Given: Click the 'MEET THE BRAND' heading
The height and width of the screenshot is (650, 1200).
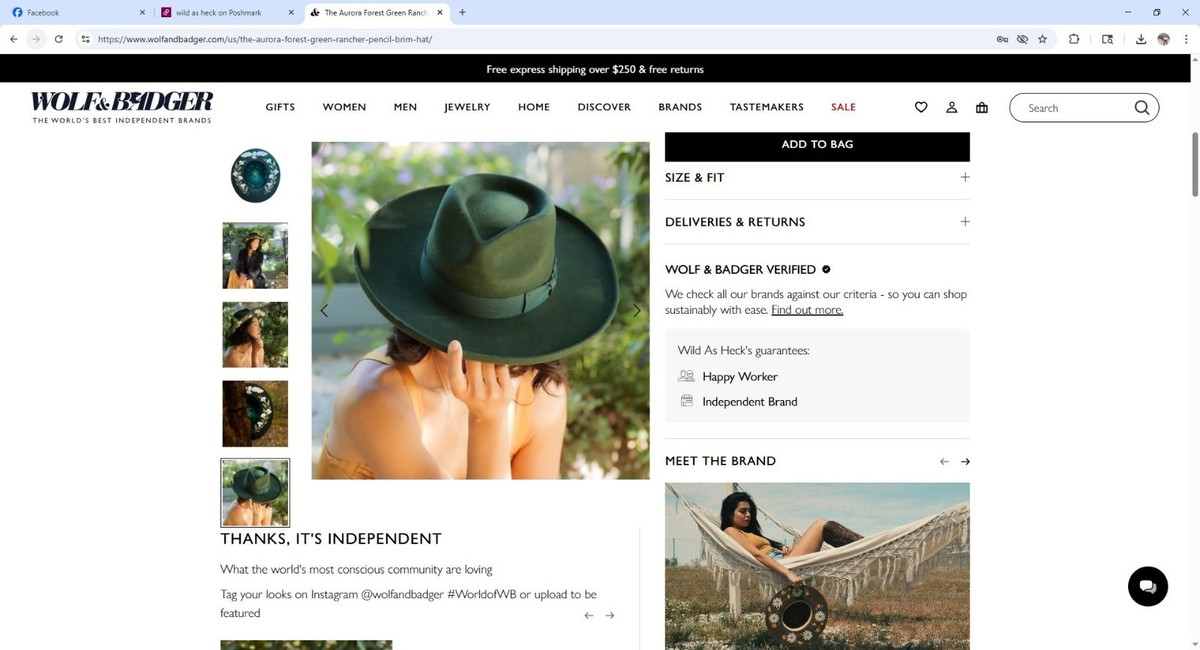Looking at the screenshot, I should pyautogui.click(x=720, y=461).
